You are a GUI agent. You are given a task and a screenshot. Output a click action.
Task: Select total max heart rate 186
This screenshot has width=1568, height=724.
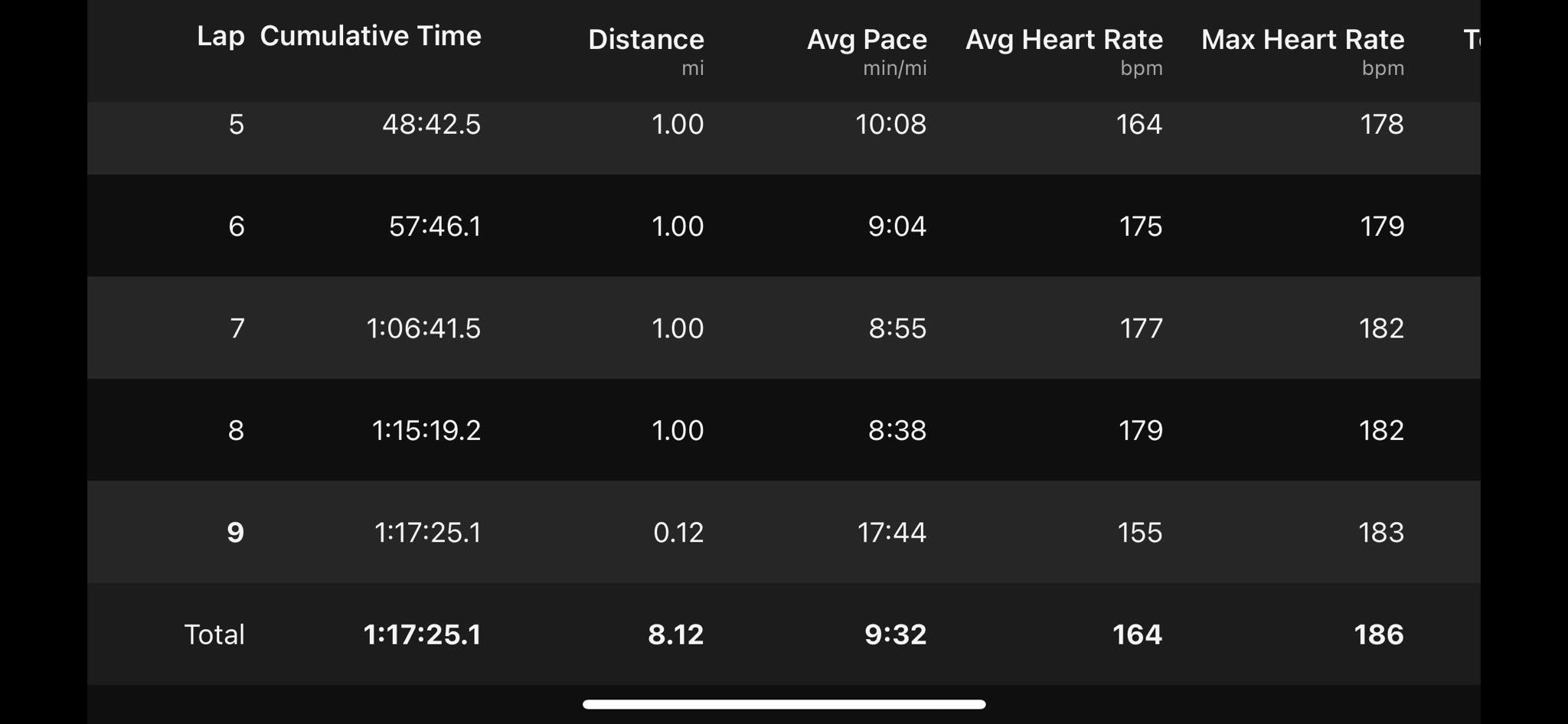1379,634
